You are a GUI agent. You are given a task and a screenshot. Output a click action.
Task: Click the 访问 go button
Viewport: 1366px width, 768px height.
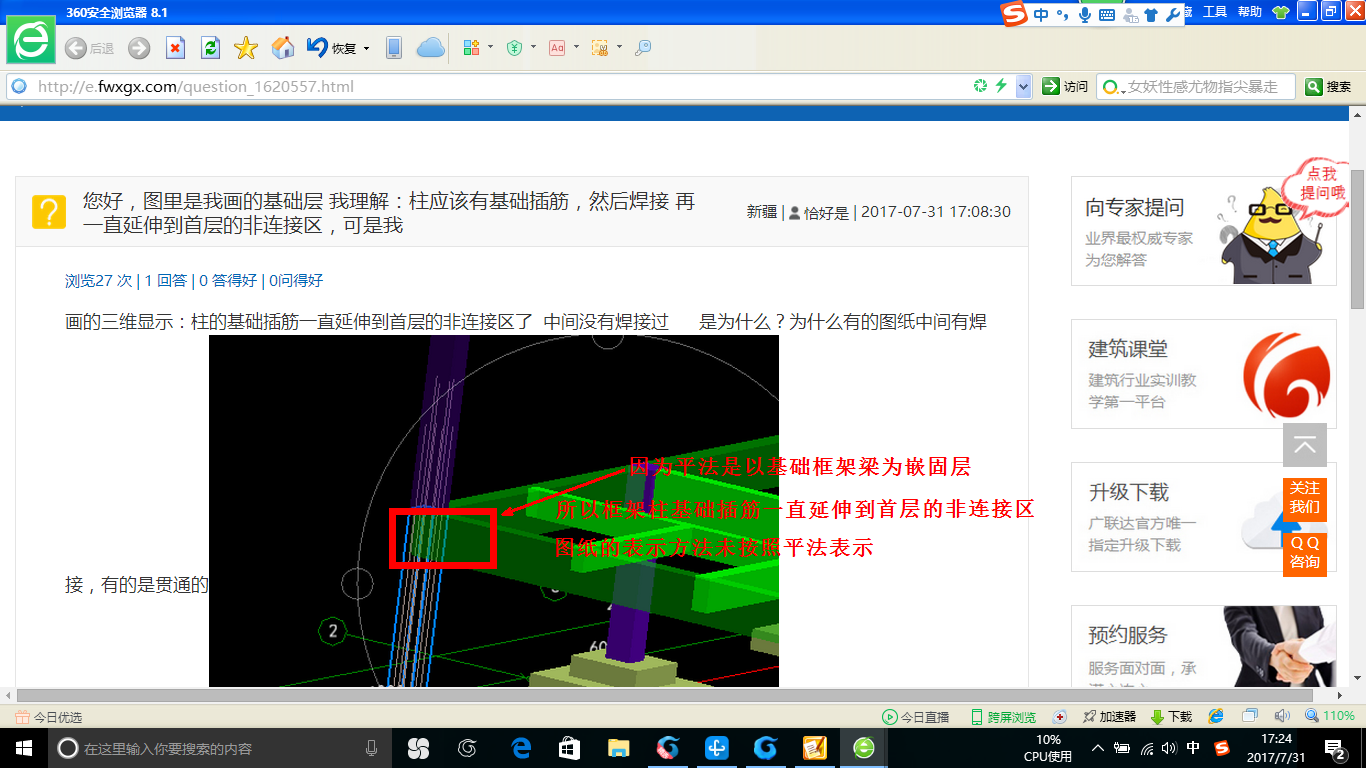(x=1065, y=87)
